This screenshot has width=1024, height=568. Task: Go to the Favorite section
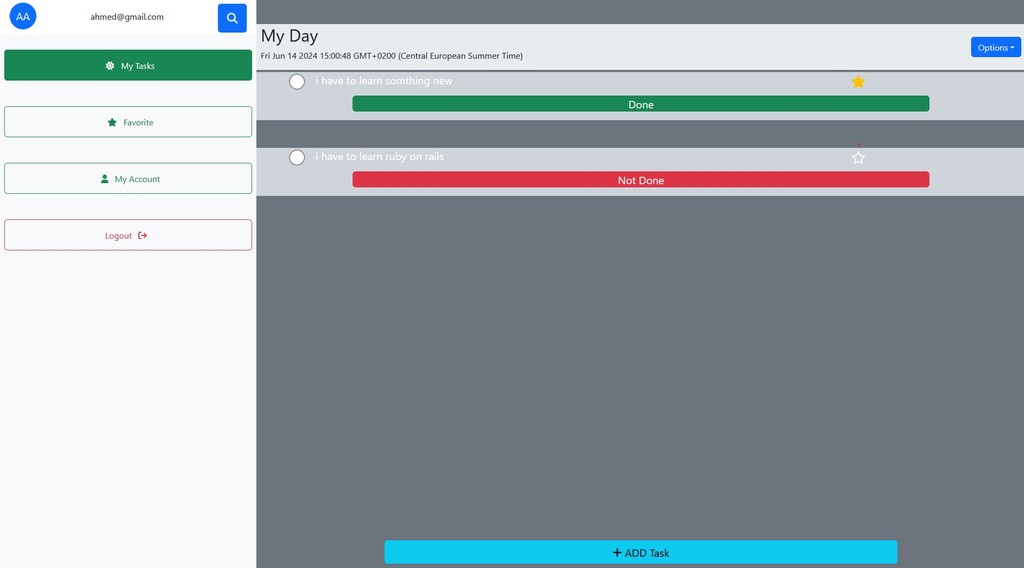(x=128, y=122)
